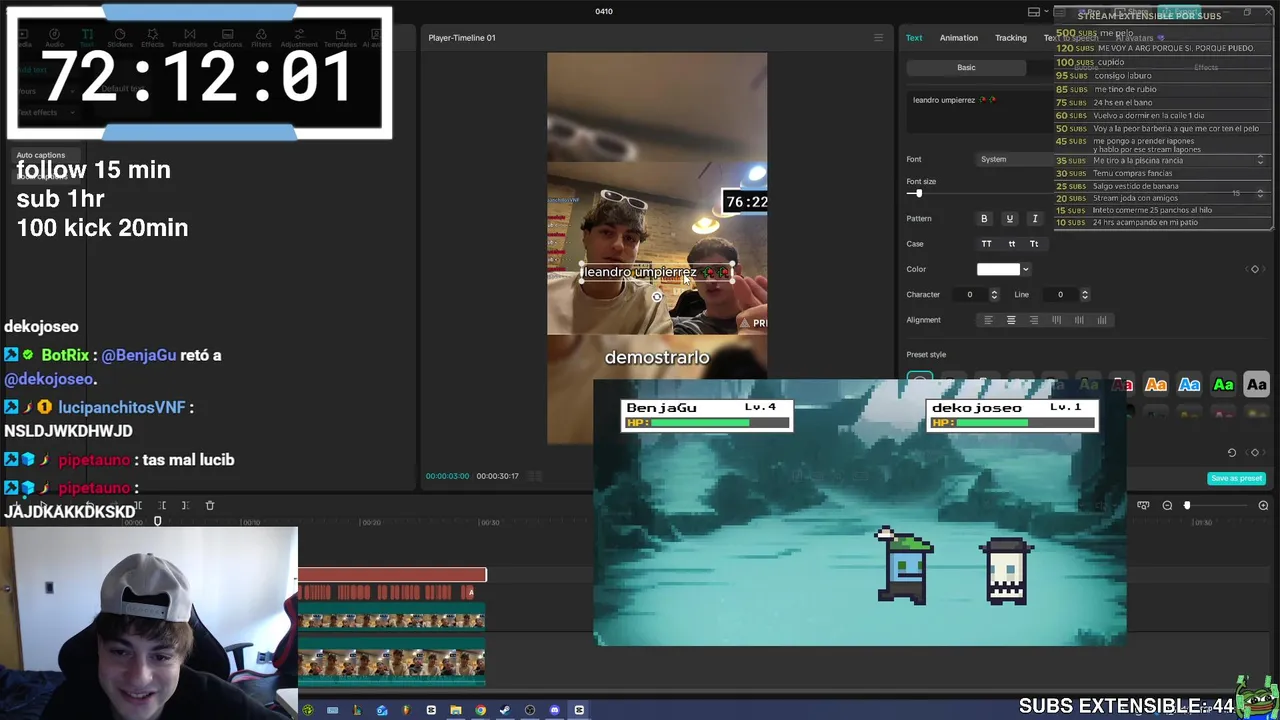This screenshot has width=1280, height=720.
Task: Open Steam from the taskbar
Action: point(505,710)
